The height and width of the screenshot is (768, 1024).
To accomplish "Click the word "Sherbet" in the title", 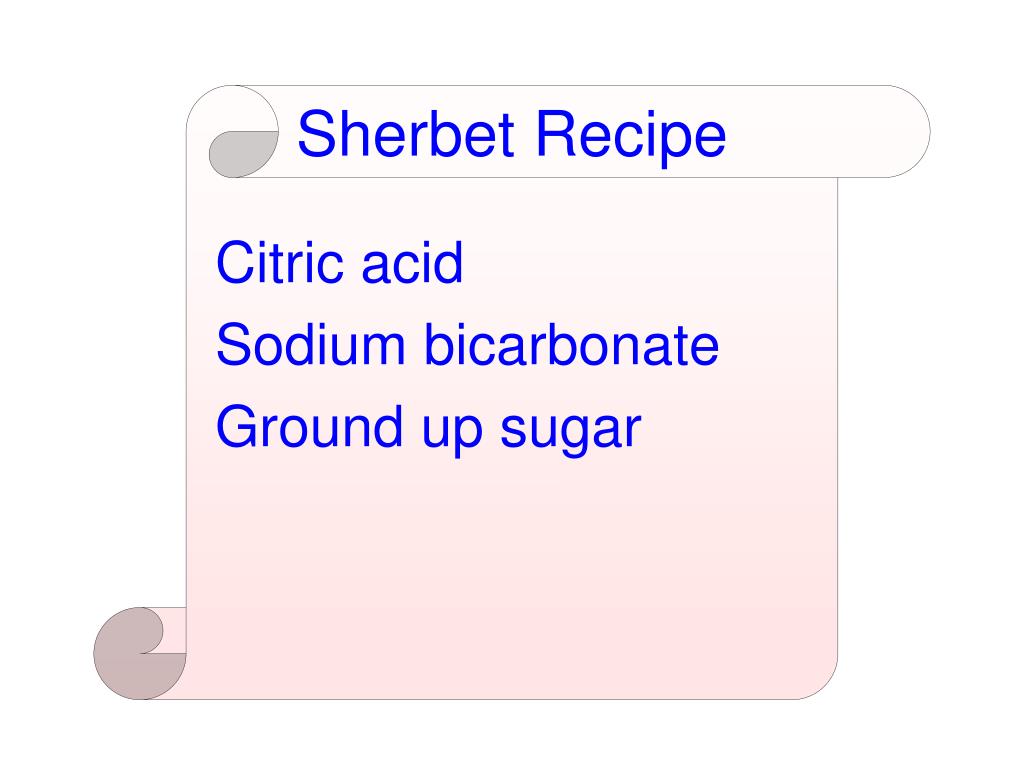I will (x=406, y=134).
